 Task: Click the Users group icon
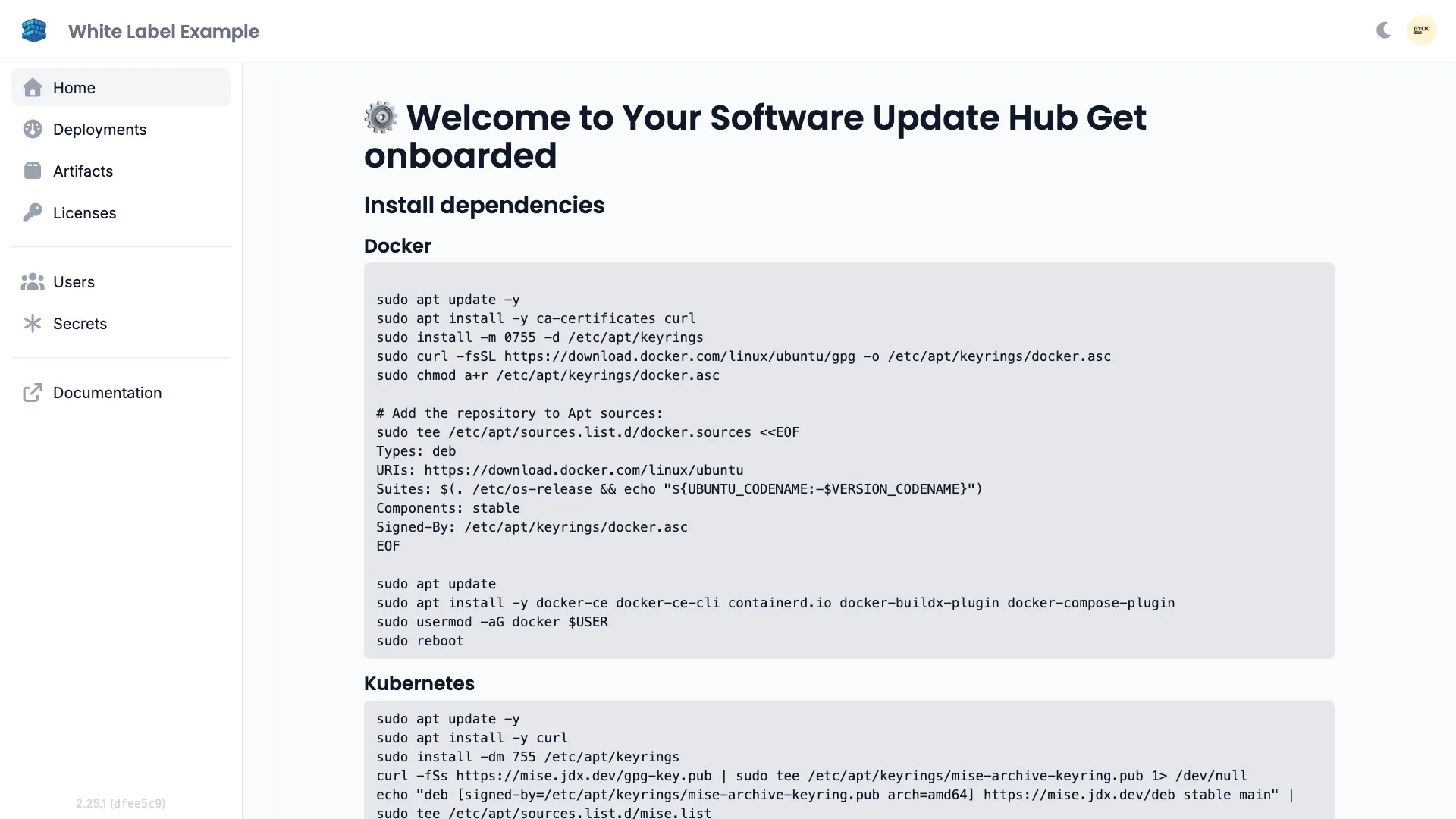click(33, 281)
